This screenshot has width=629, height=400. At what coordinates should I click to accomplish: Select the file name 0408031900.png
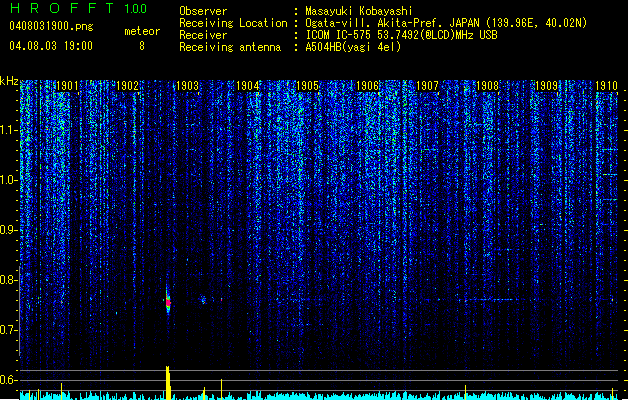(x=51, y=26)
